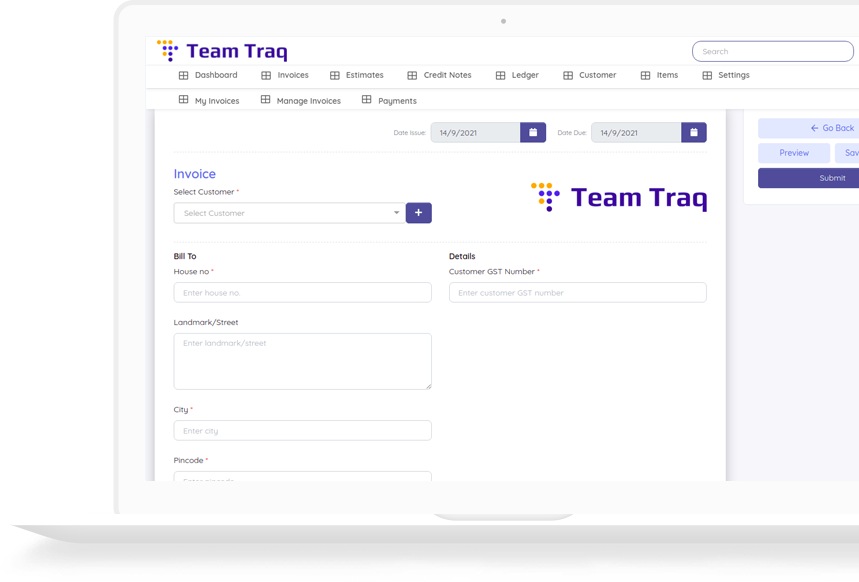859x582 pixels.
Task: Click the Customer GST Number field
Action: (577, 293)
